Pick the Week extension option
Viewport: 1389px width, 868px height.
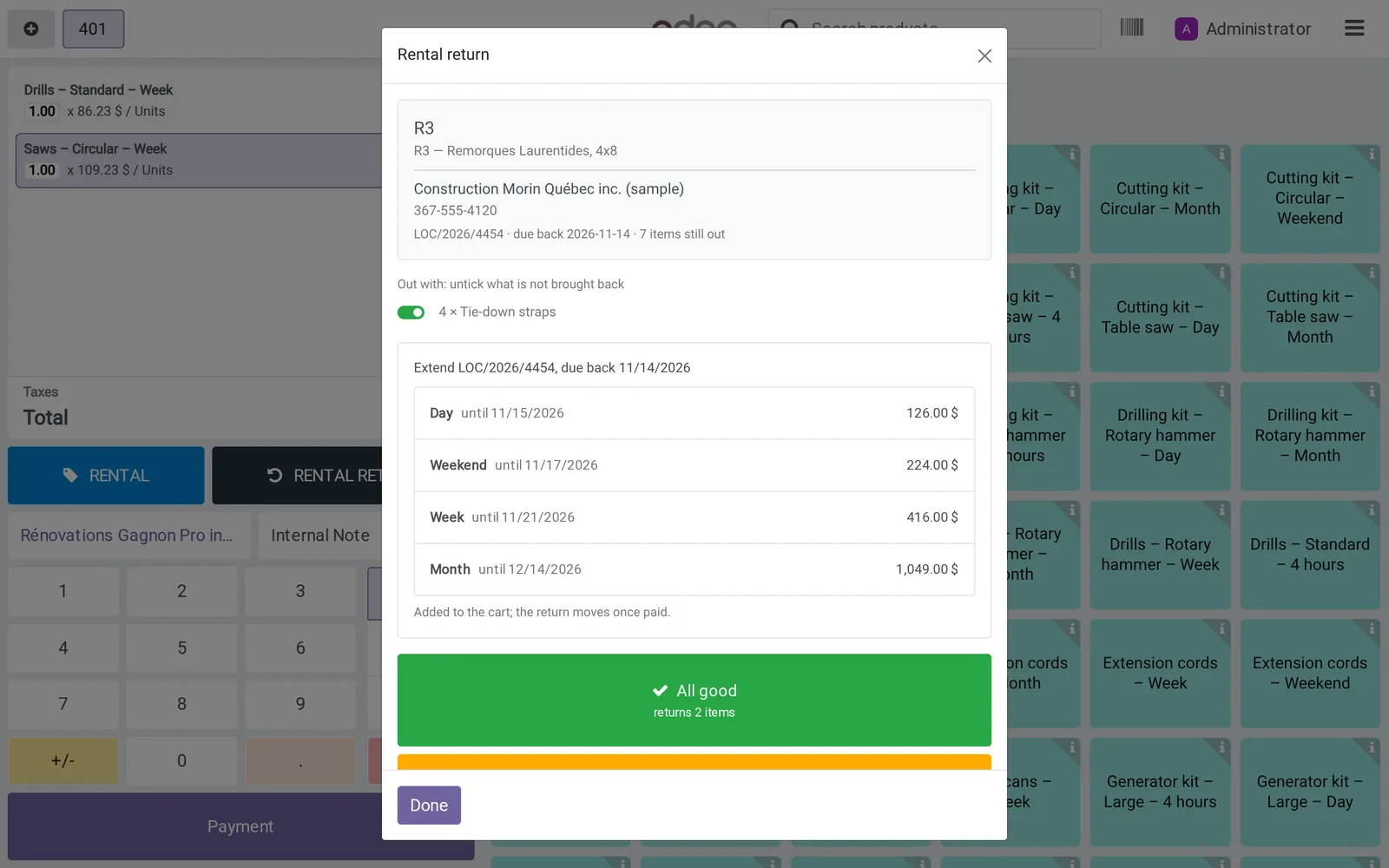[x=694, y=517]
